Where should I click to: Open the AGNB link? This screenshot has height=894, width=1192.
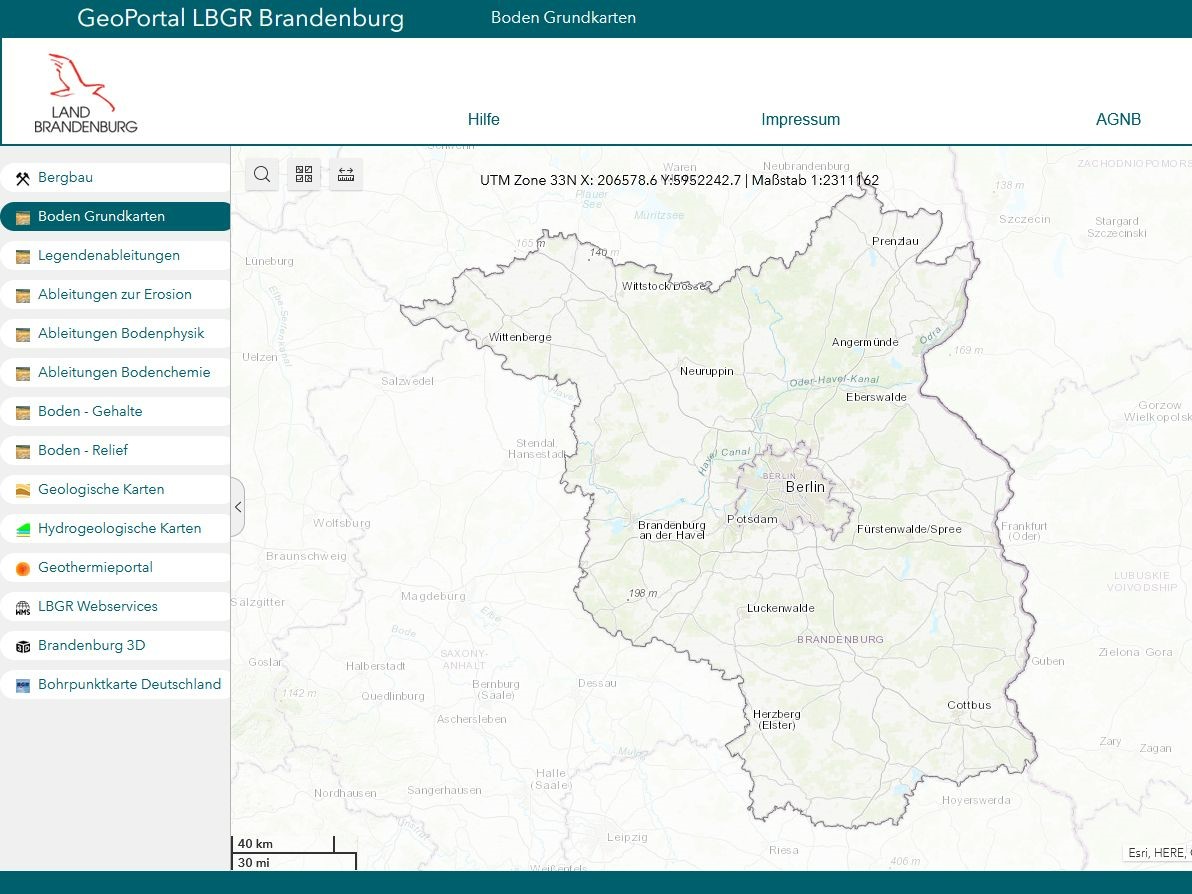1118,119
